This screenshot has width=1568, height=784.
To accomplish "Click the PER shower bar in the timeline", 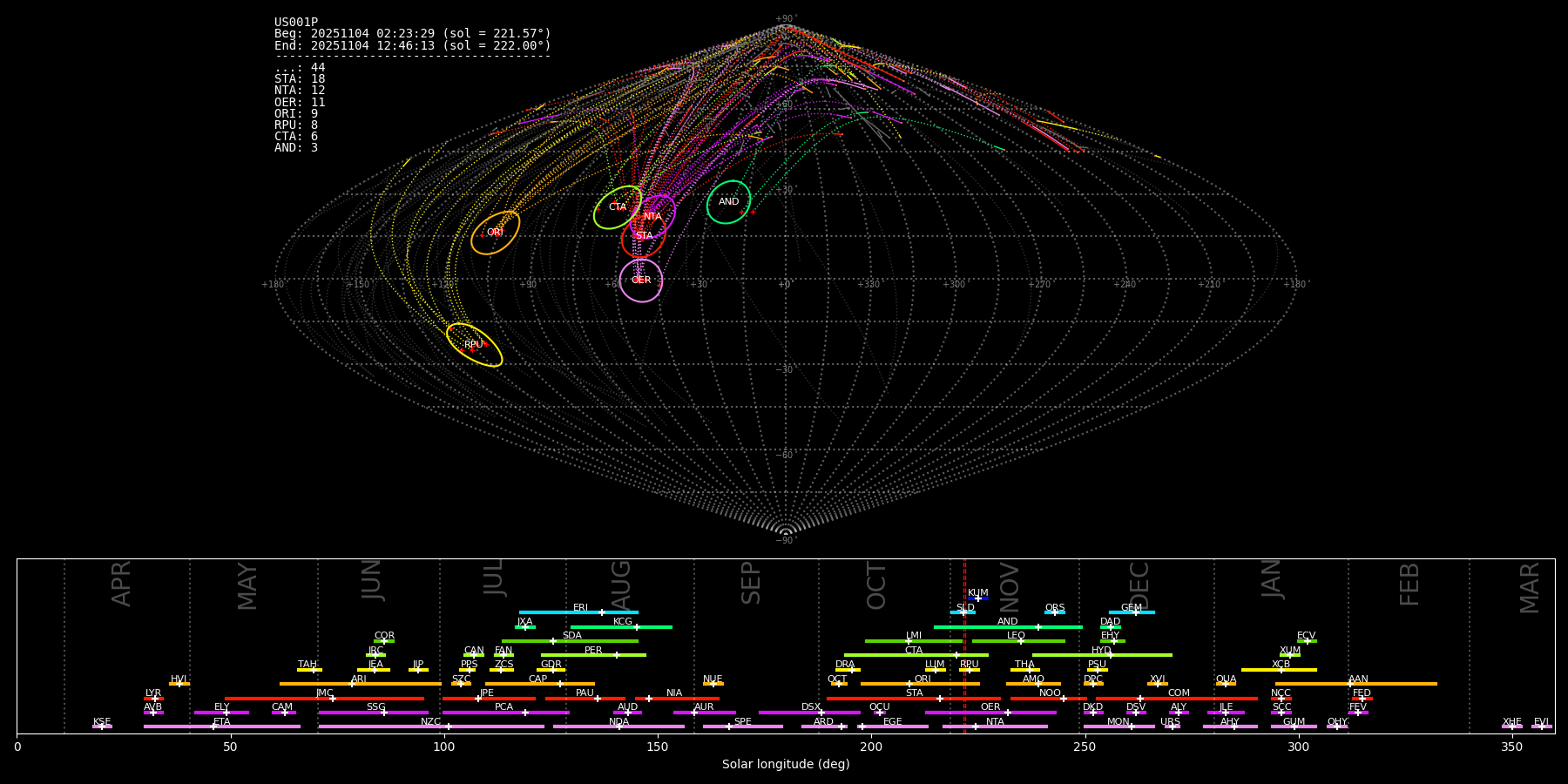I will click(593, 655).
